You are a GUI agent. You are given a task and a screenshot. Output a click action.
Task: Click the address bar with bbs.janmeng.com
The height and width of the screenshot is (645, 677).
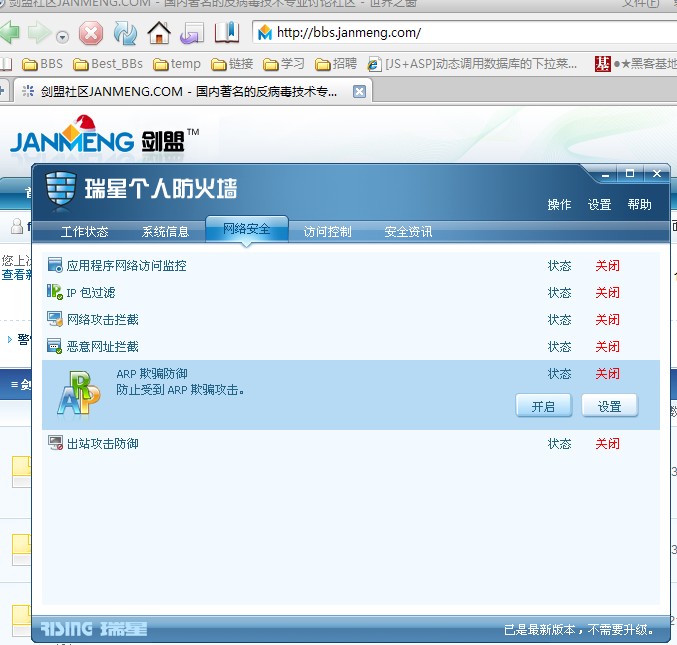click(x=464, y=32)
